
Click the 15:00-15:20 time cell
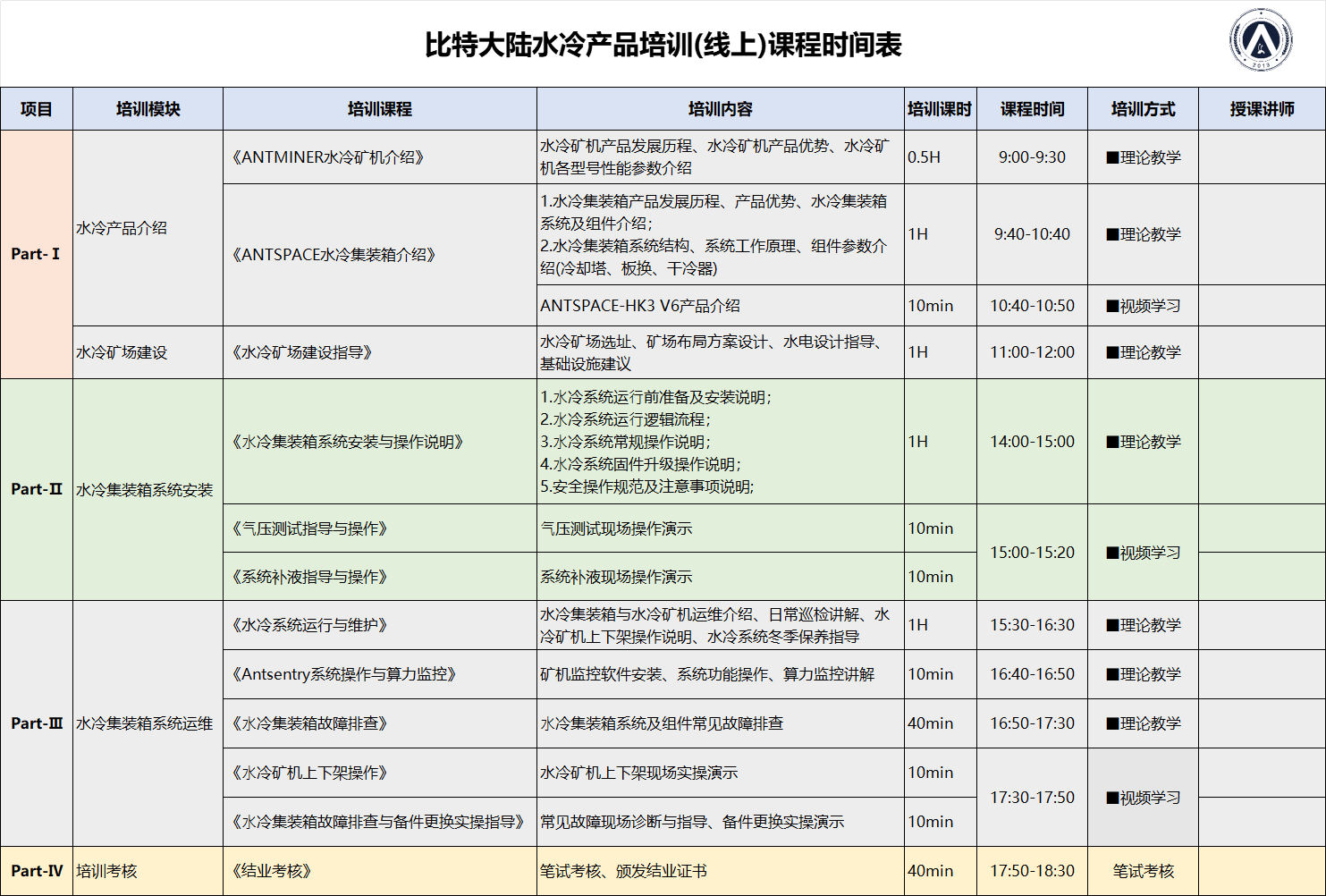click(1033, 553)
